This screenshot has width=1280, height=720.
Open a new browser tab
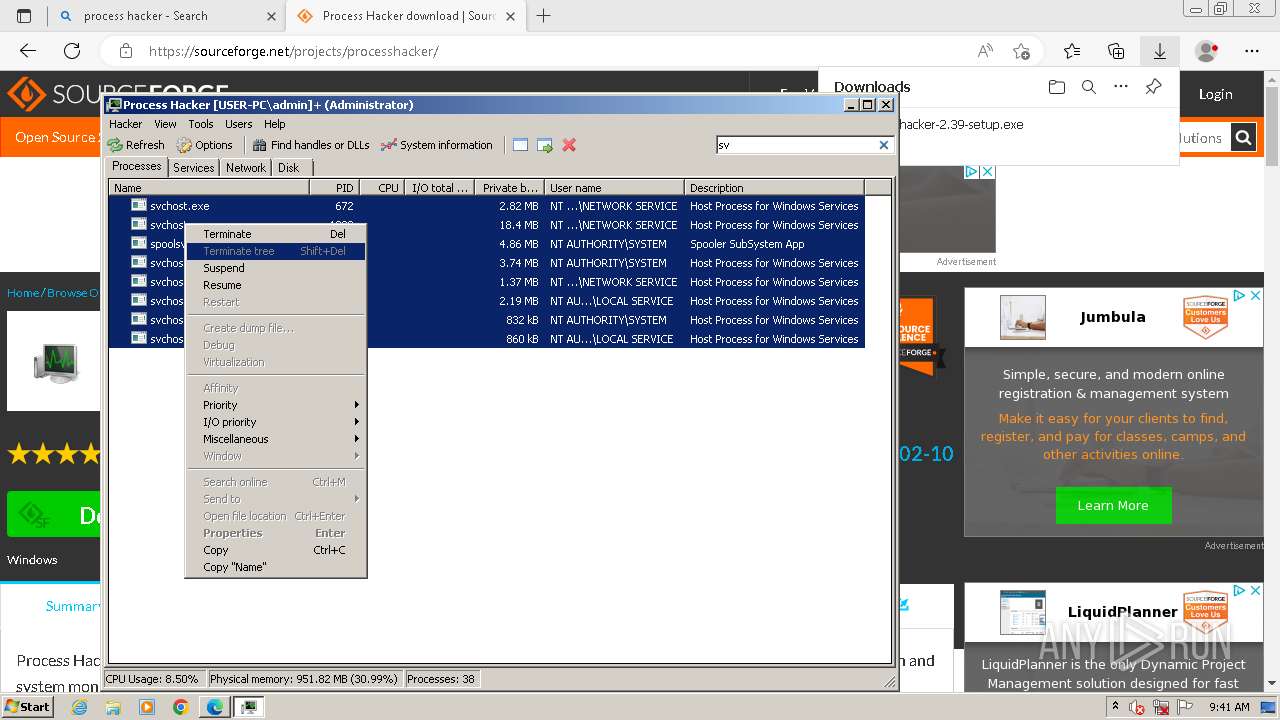544,16
